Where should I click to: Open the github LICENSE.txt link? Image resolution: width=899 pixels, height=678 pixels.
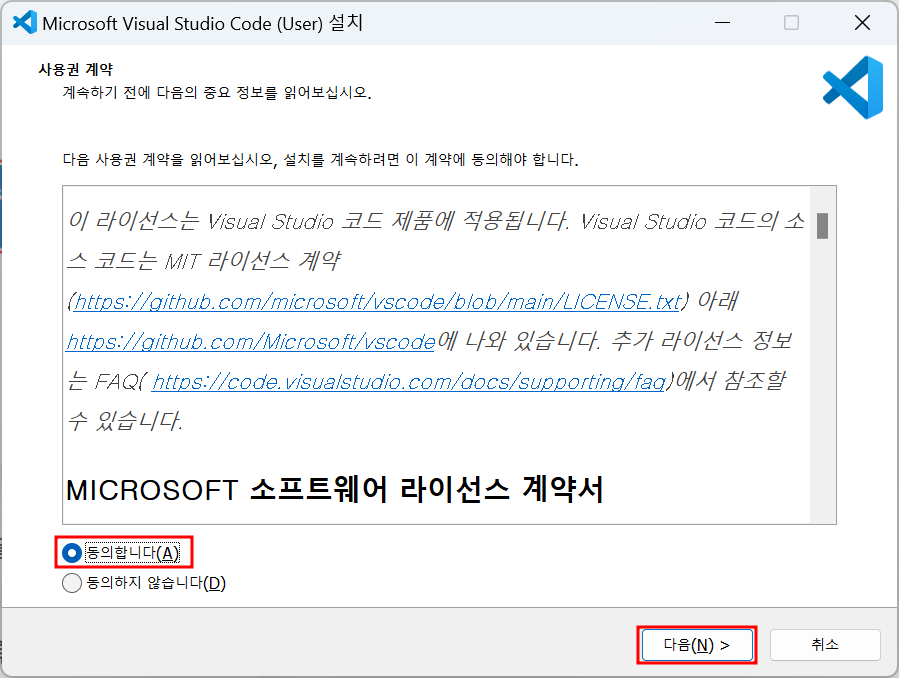[x=377, y=301]
